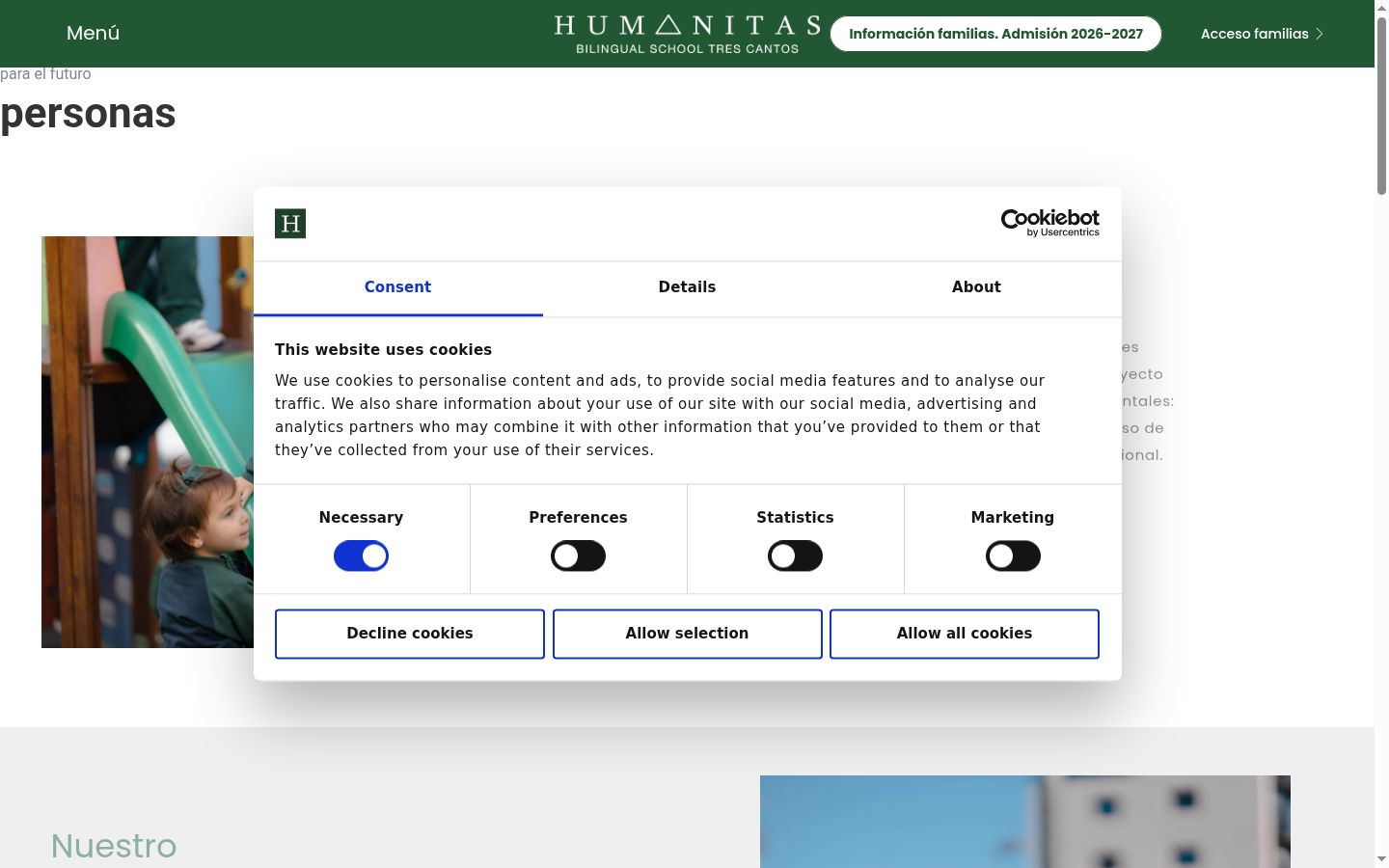
Task: Click the Decline cookies button
Action: coord(410,634)
